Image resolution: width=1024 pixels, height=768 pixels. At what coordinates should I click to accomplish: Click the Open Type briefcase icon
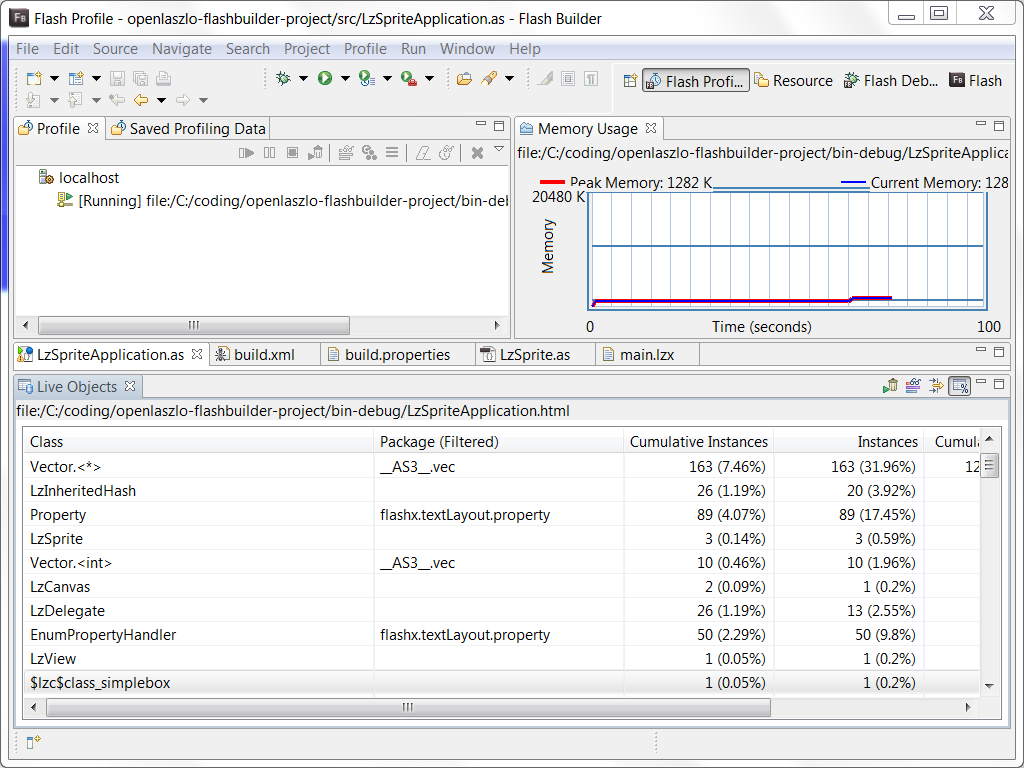[464, 79]
